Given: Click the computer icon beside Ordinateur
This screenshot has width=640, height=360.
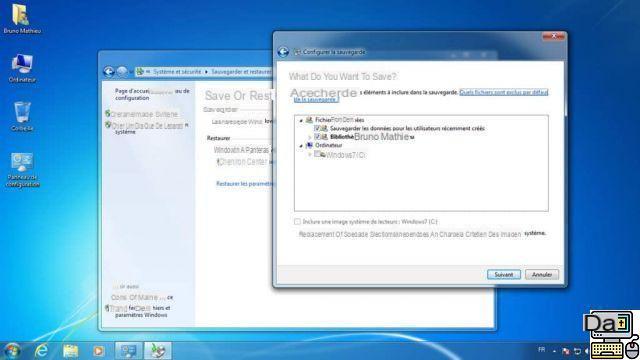Looking at the screenshot, I should [x=309, y=145].
